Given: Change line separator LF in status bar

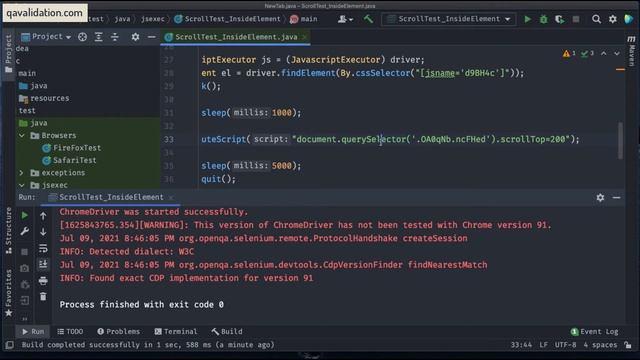Looking at the screenshot, I should [x=543, y=345].
